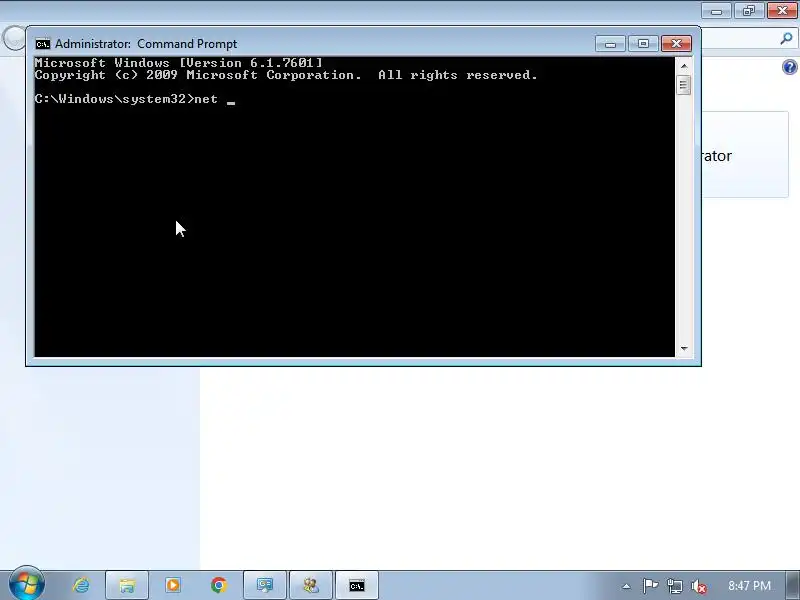Open Windows Media Player taskbar icon
Image resolution: width=800 pixels, height=600 pixels.
click(x=173, y=585)
